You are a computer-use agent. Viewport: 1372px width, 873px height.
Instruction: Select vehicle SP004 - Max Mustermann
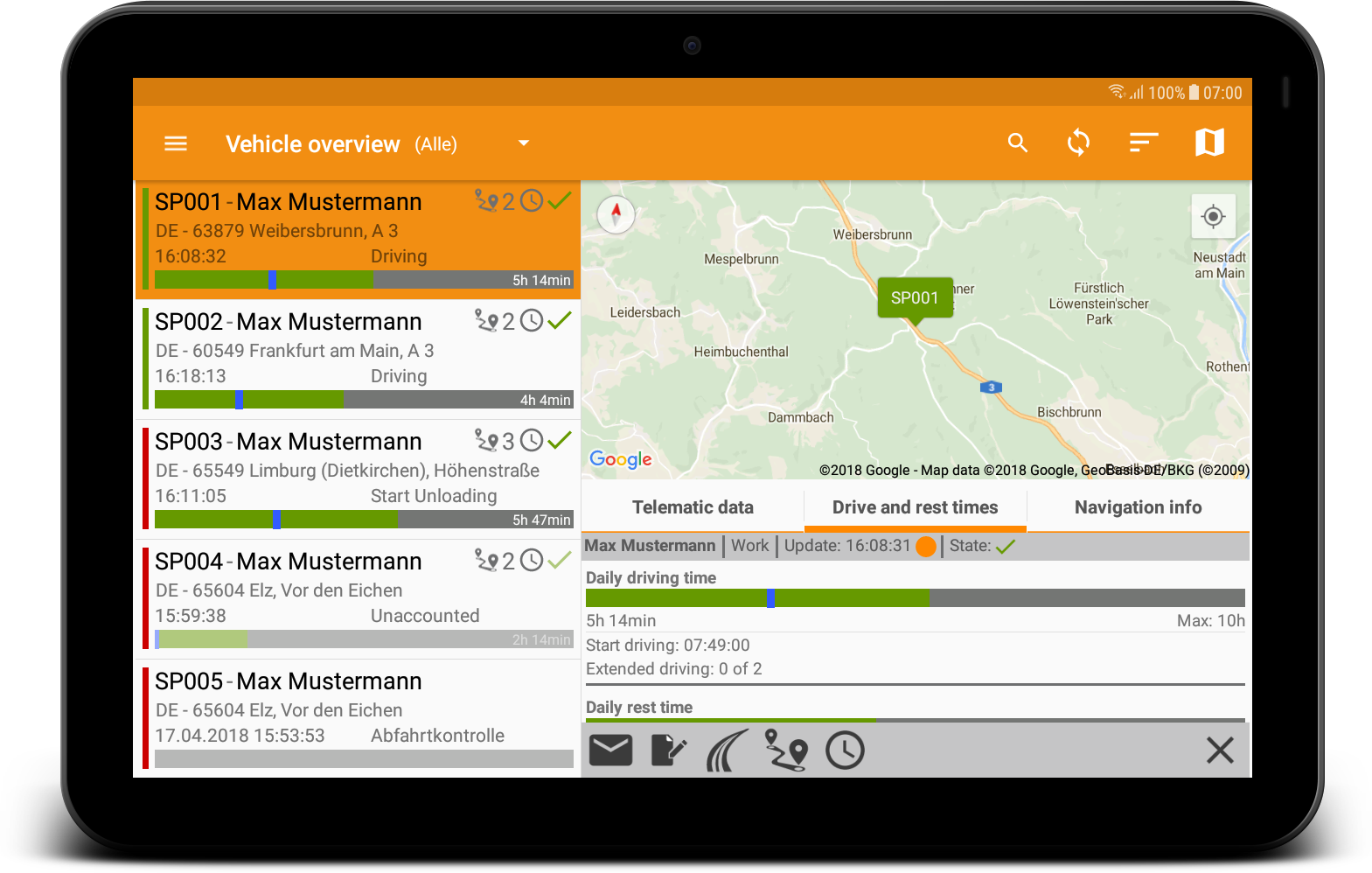click(x=358, y=598)
